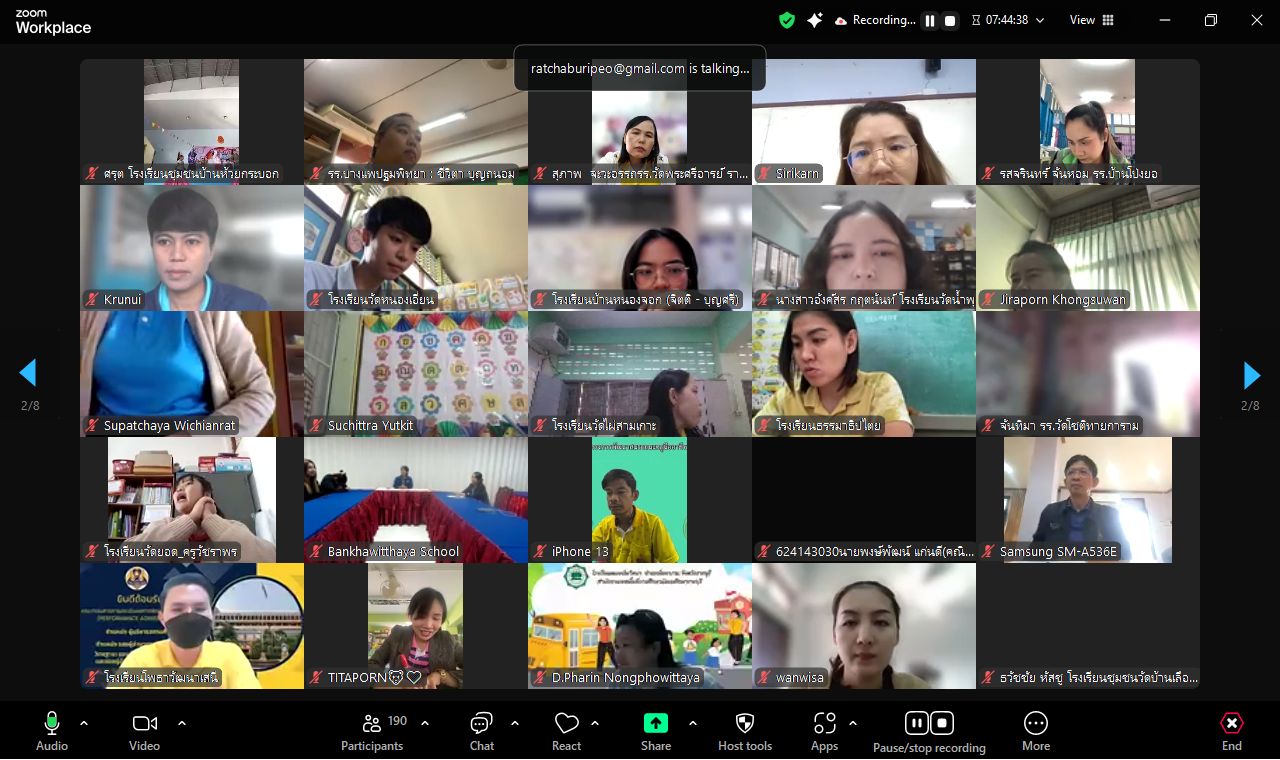Go to next gallery page arrow
This screenshot has width=1280, height=760.
pos(1251,375)
